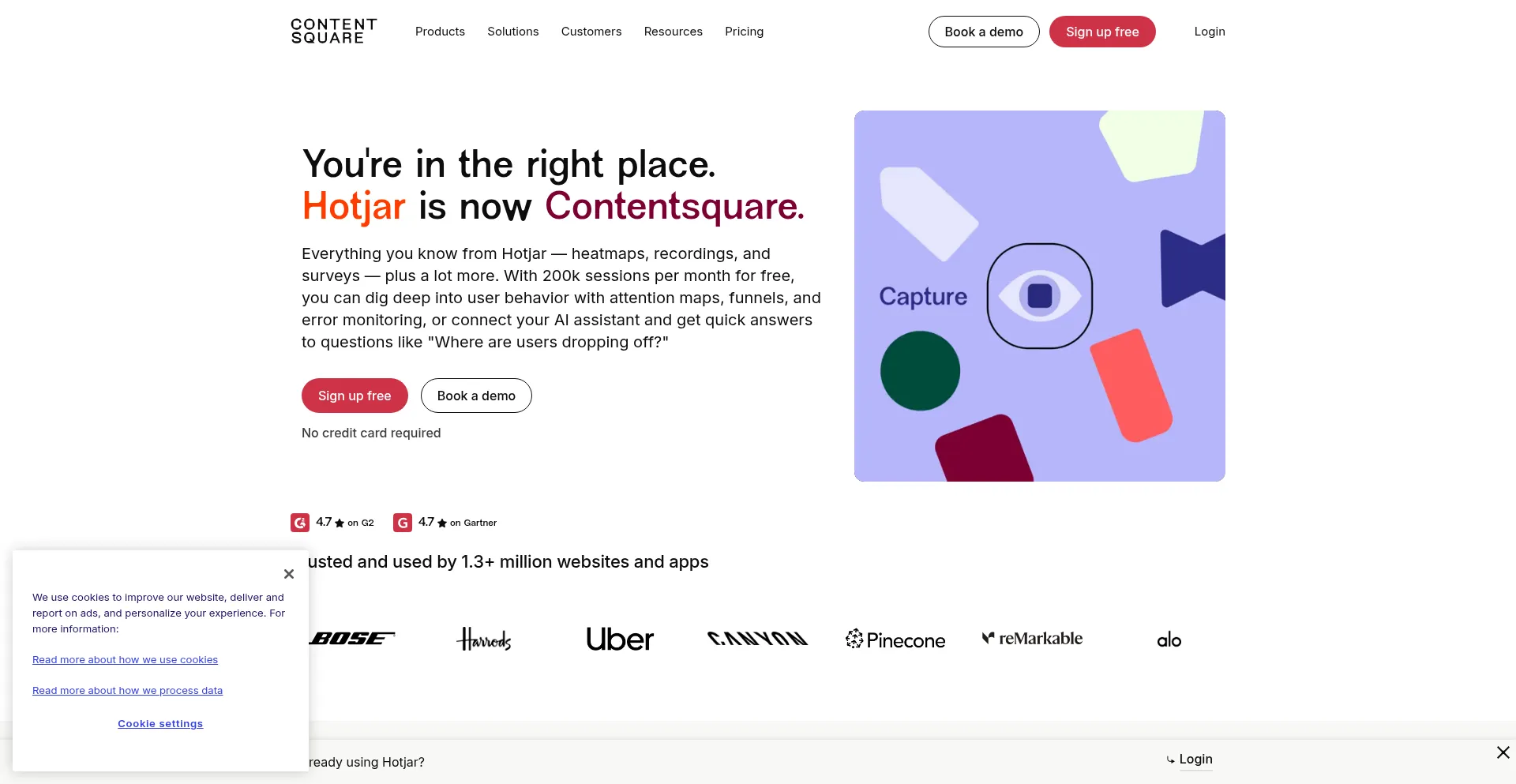The image size is (1516, 784).
Task: Click the star next to on G2
Action: (x=340, y=523)
